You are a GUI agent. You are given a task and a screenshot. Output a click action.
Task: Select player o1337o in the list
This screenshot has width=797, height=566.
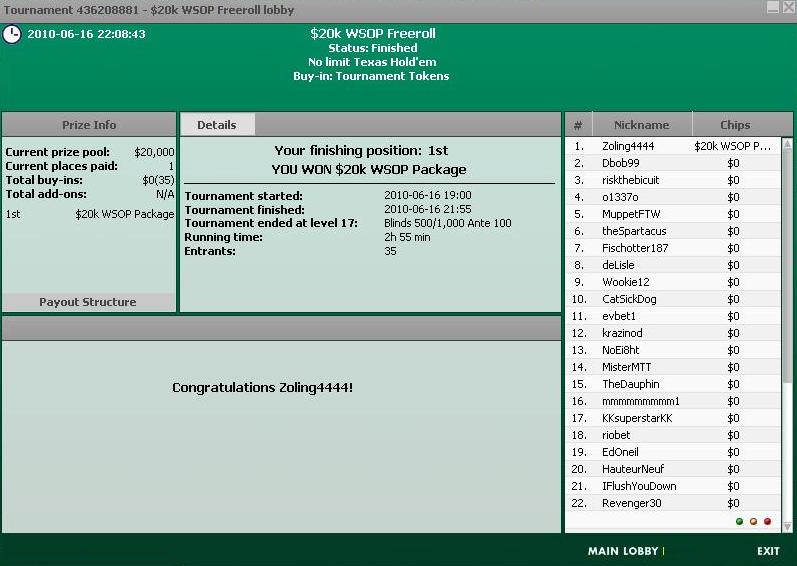673,197
